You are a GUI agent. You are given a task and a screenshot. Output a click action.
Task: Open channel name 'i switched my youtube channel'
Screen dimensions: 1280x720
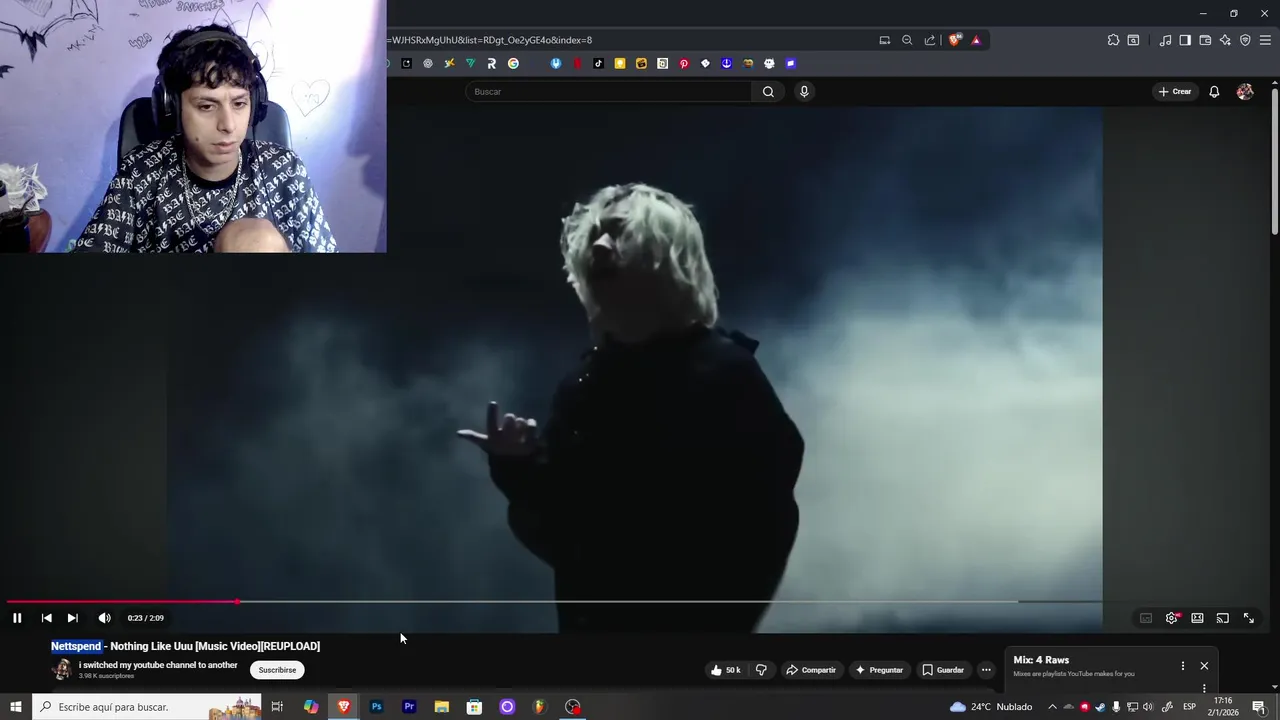tap(158, 665)
